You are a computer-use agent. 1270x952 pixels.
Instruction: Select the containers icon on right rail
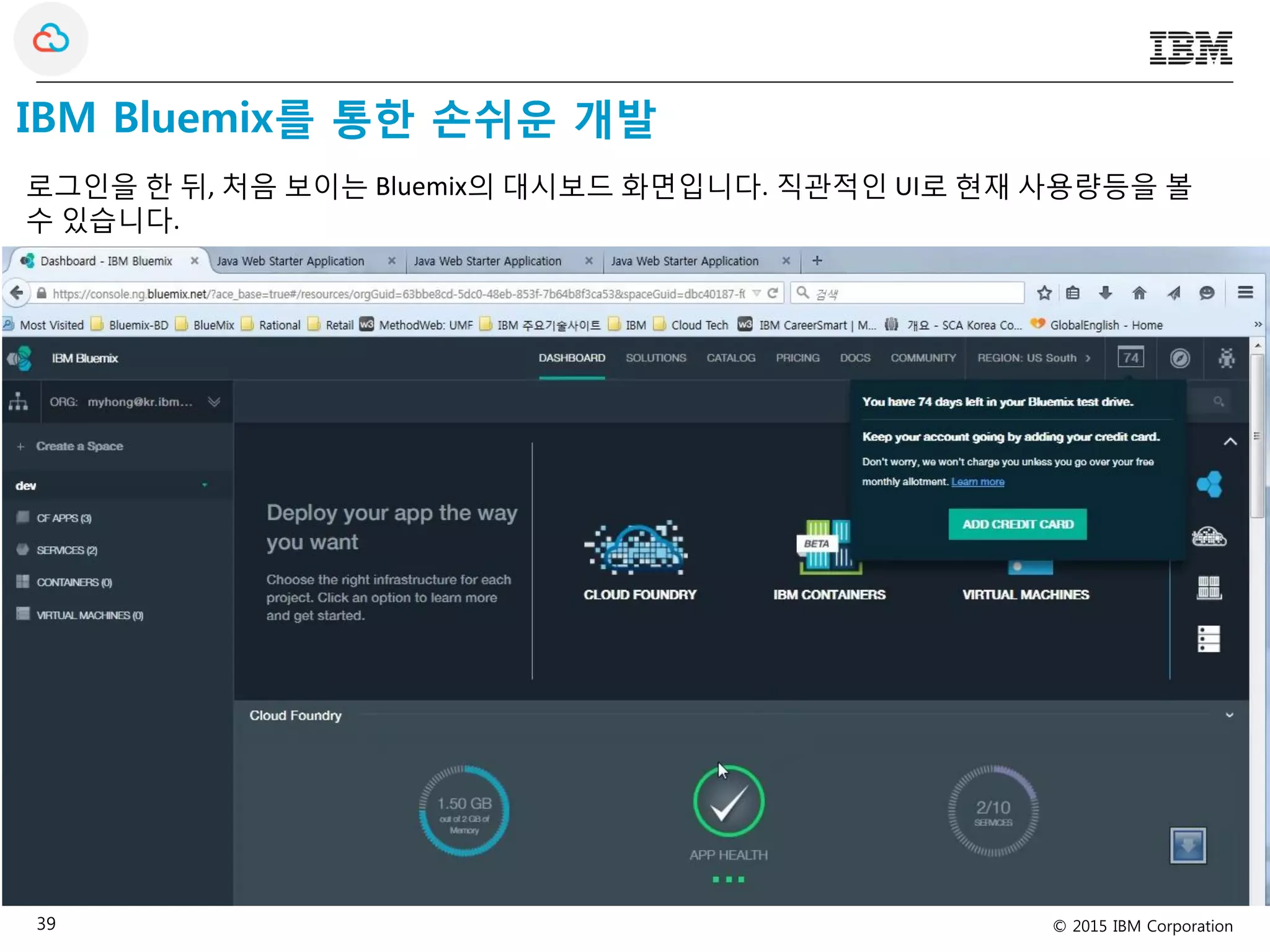pyautogui.click(x=1209, y=588)
